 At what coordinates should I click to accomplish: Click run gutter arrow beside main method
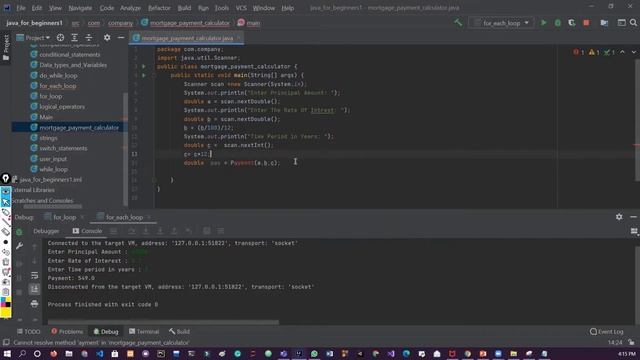(x=144, y=75)
